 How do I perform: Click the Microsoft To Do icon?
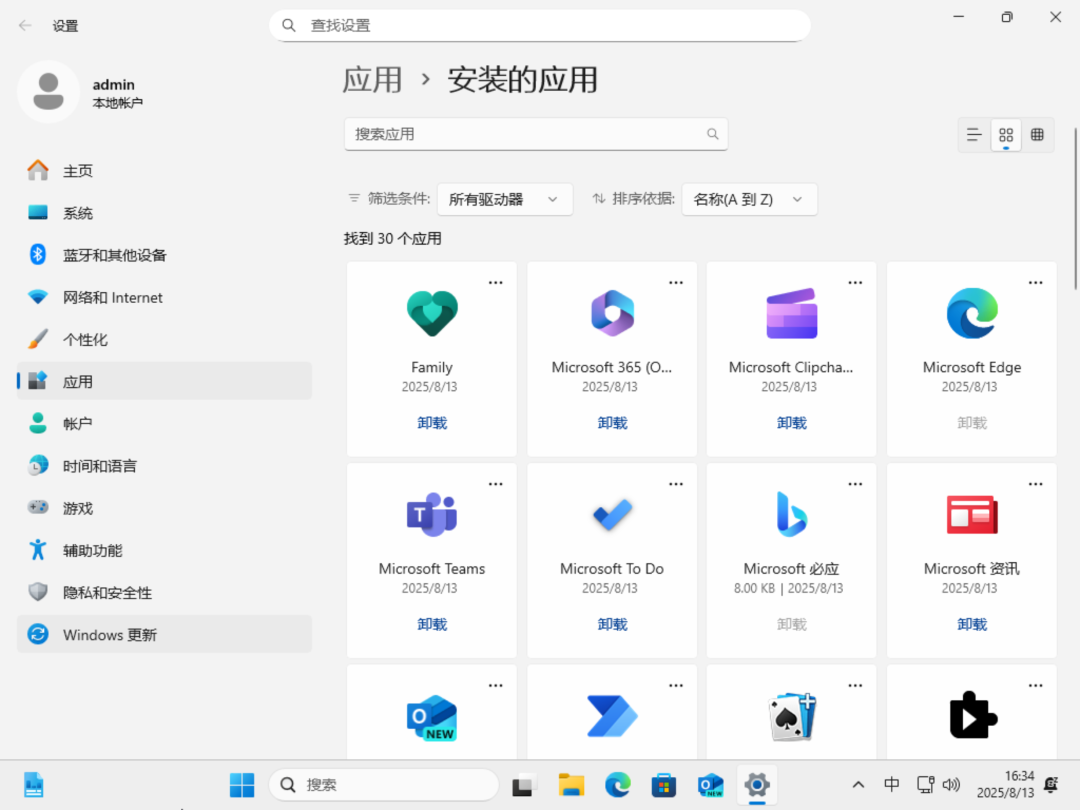(x=612, y=515)
